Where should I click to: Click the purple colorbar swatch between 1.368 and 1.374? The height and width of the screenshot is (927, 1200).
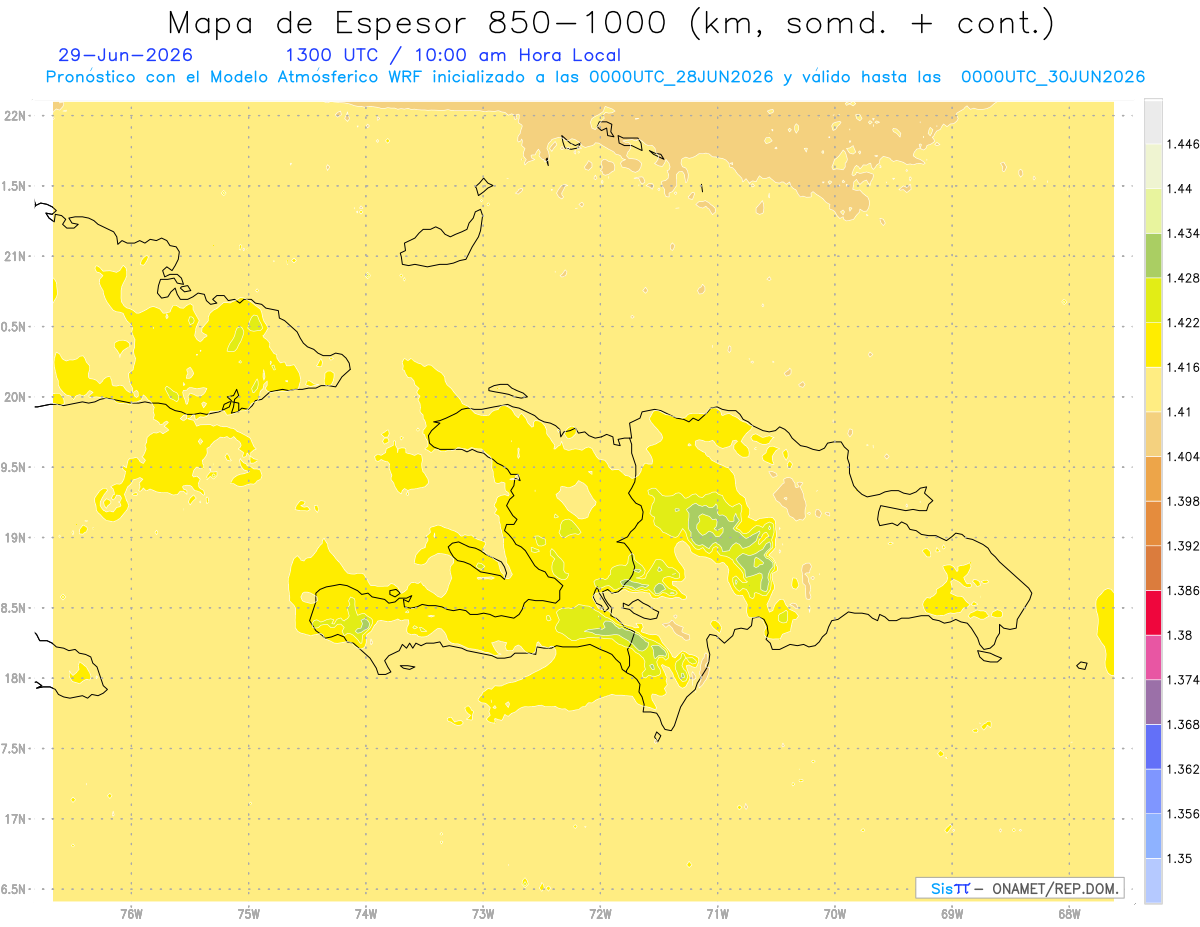point(1153,702)
